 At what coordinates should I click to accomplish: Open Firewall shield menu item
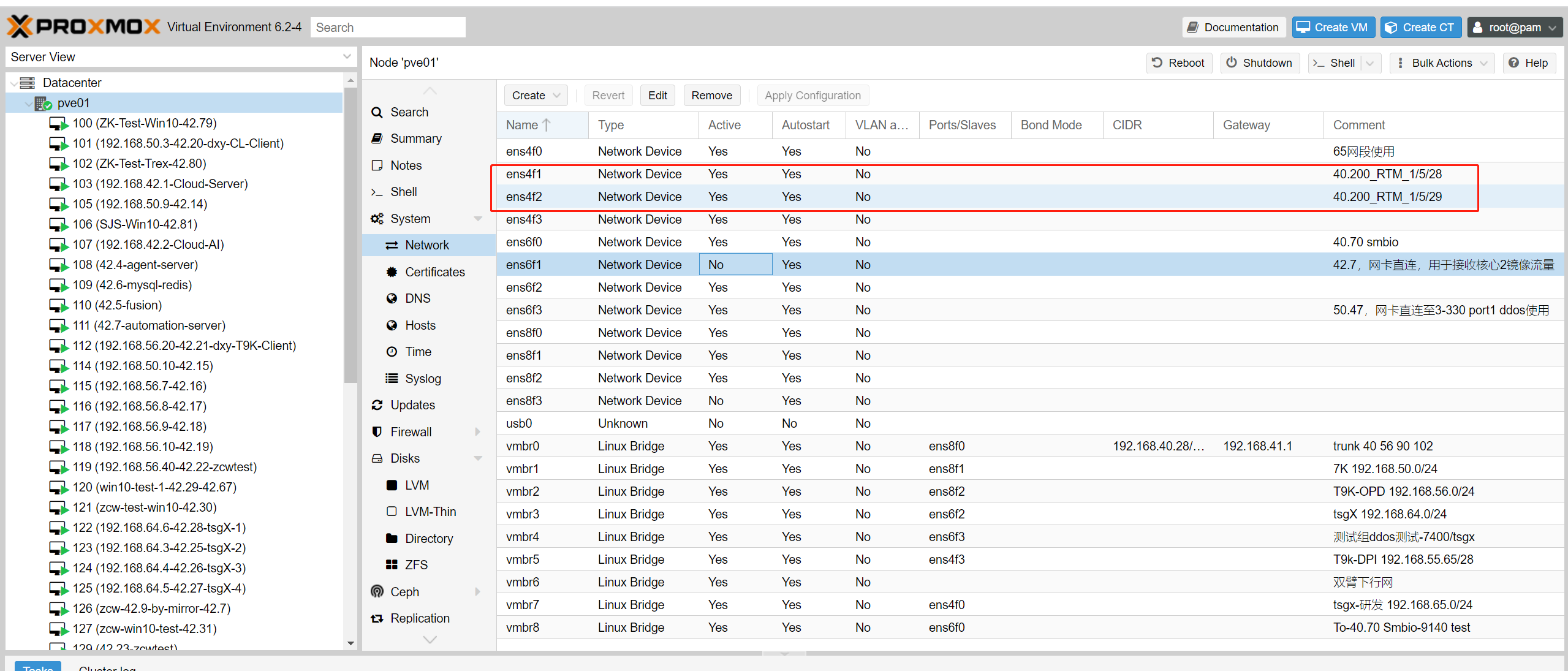[x=411, y=431]
